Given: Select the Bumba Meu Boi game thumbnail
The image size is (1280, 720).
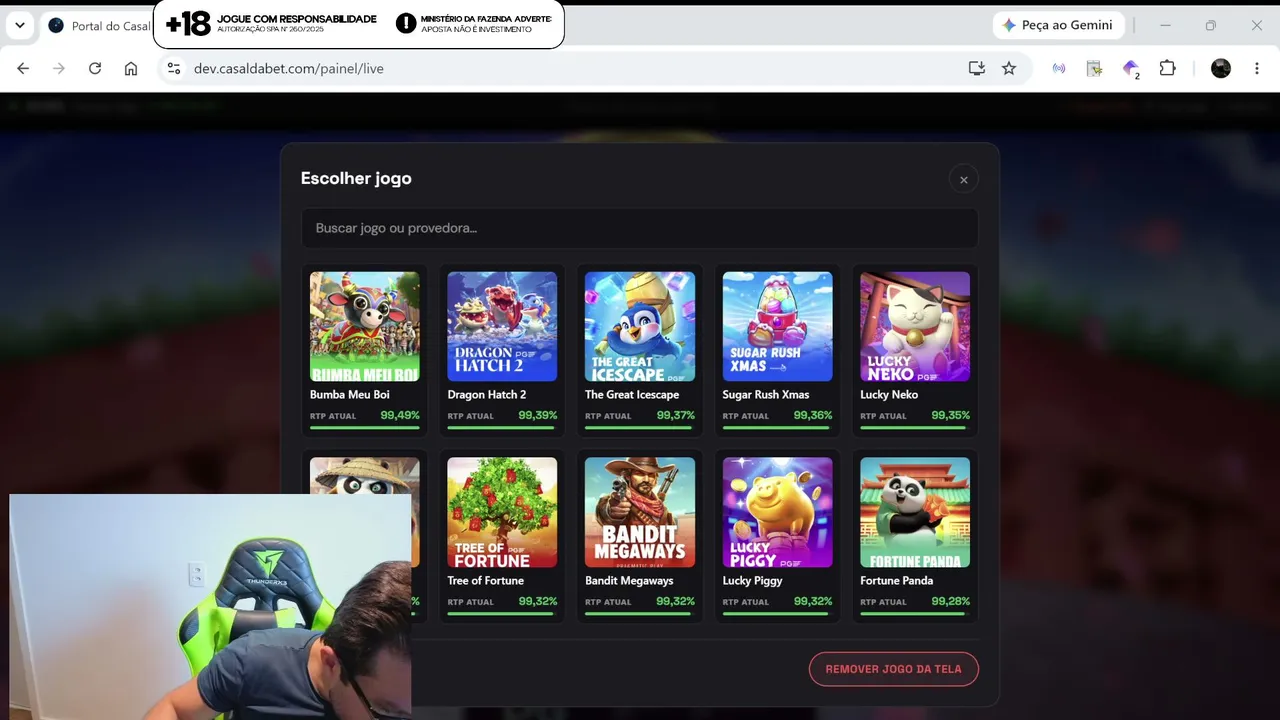Looking at the screenshot, I should pos(364,326).
